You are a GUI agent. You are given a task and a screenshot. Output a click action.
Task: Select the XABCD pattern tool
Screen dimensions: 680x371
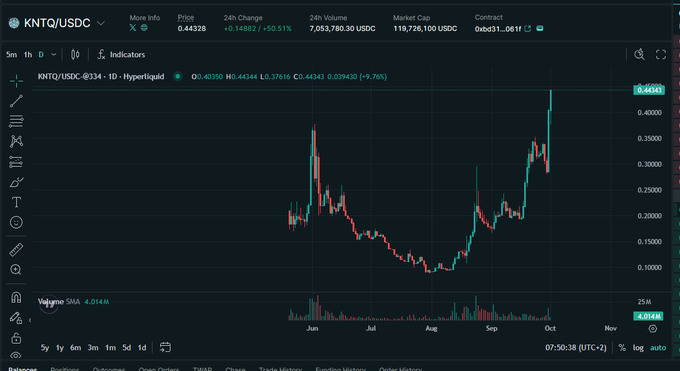16,141
